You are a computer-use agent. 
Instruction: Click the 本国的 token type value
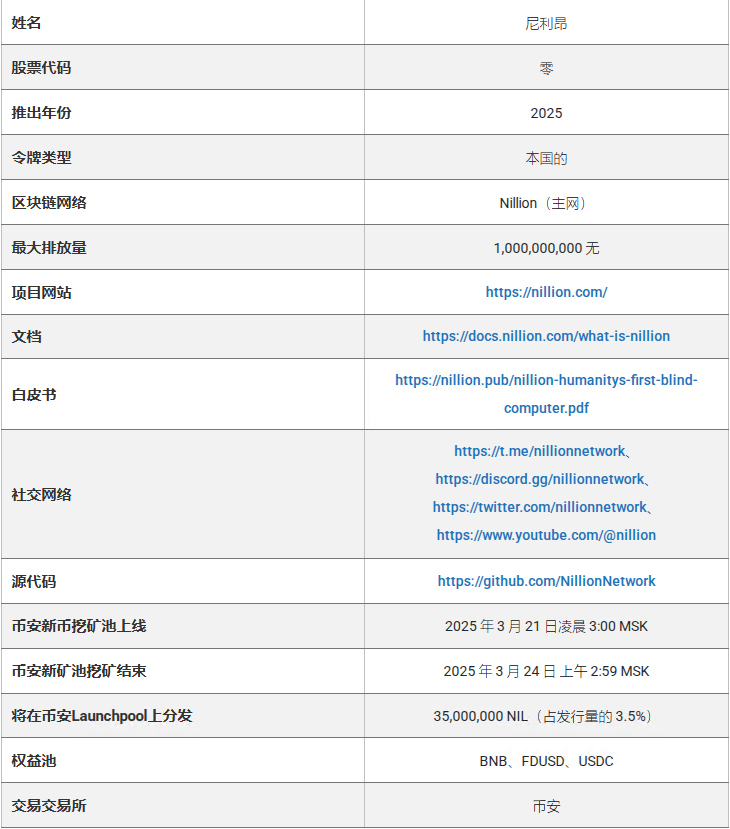[546, 158]
